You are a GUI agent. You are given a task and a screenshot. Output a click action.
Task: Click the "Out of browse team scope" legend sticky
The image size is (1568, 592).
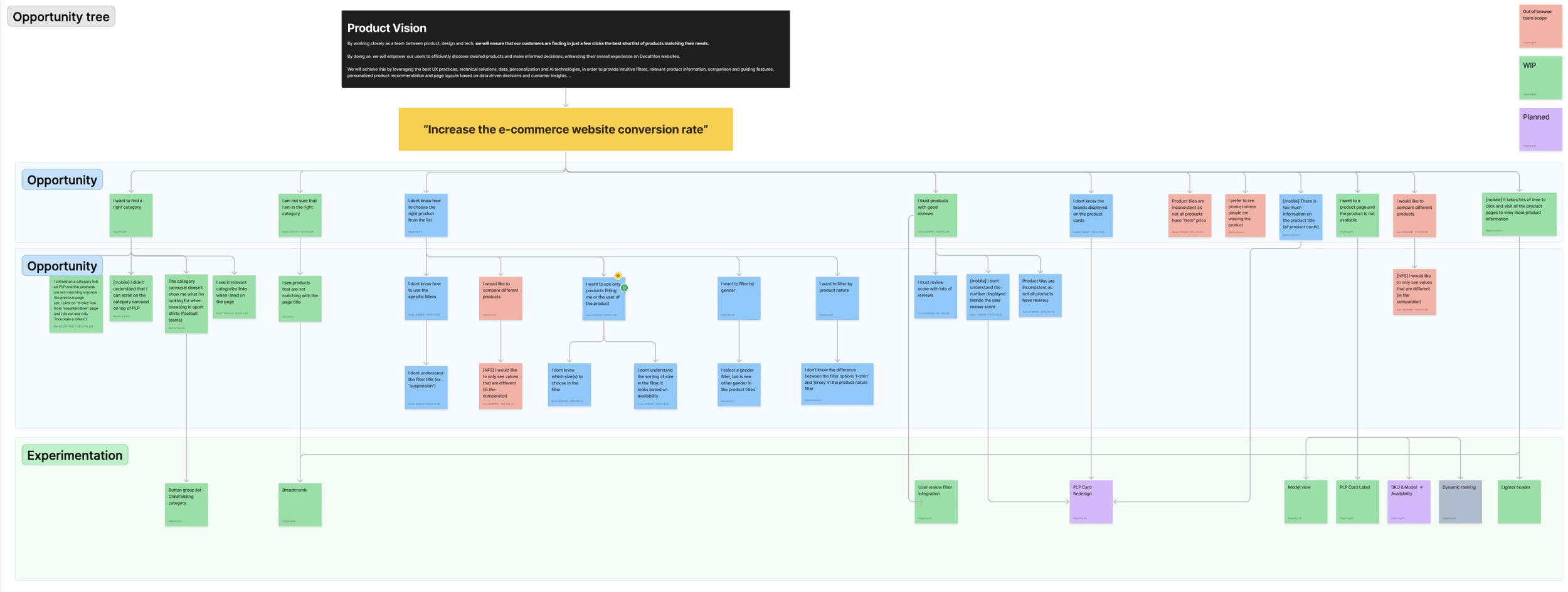1540,26
